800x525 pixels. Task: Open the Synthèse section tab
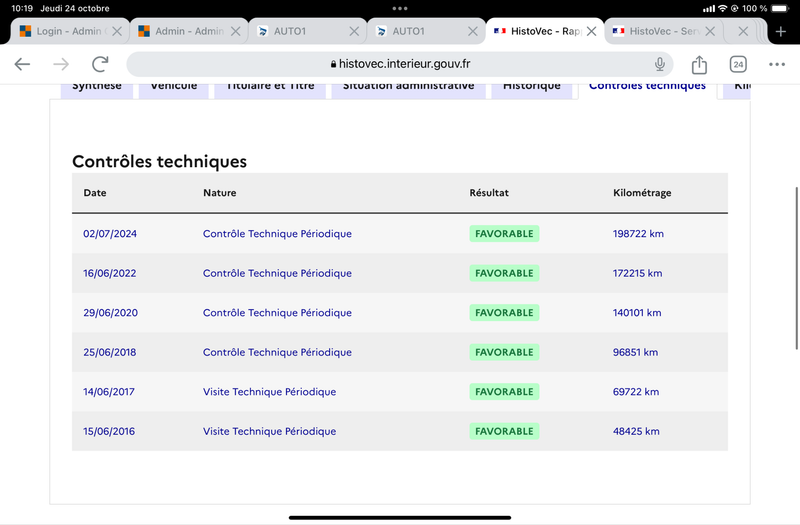pos(97,90)
